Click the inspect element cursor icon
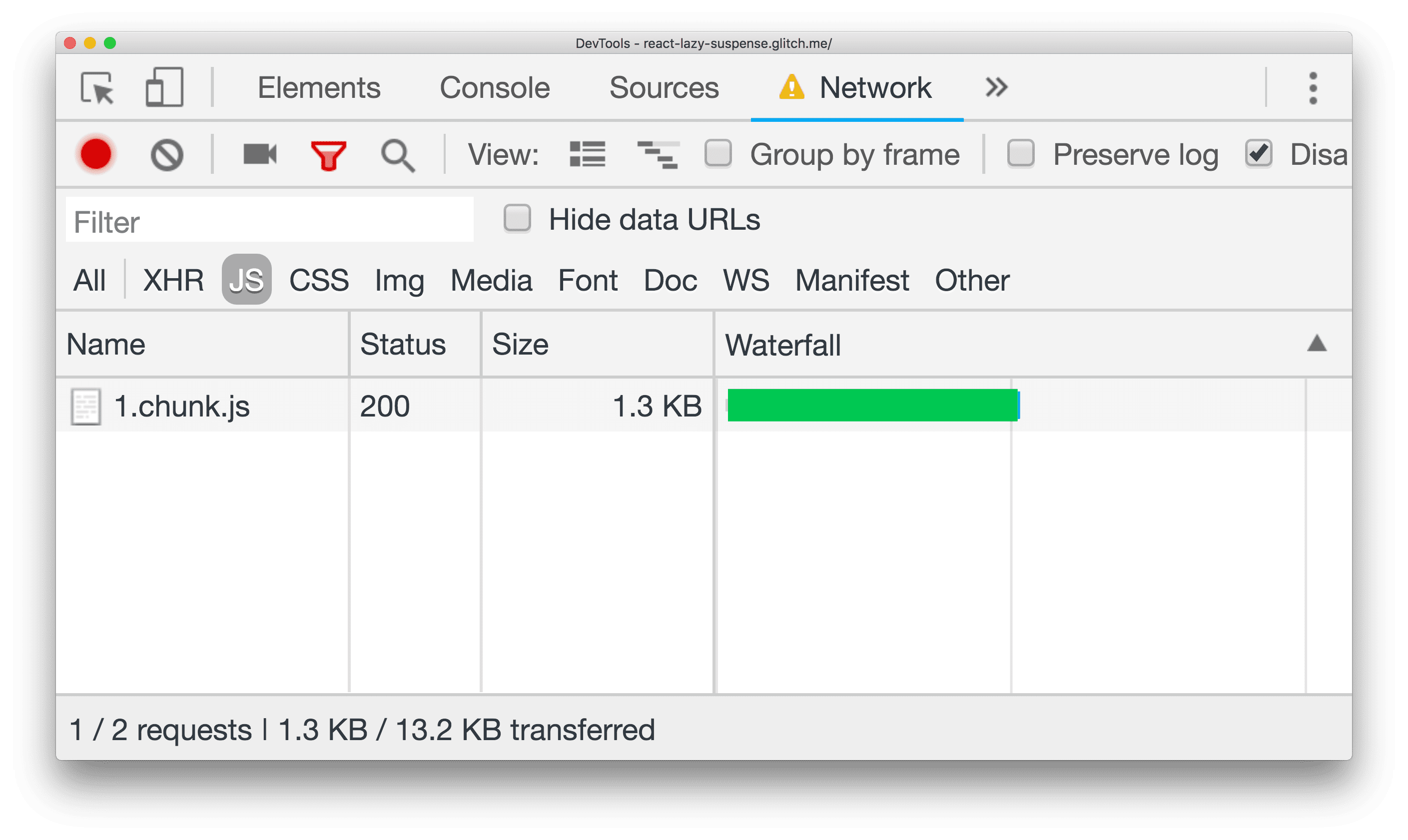This screenshot has width=1408, height=840. tap(96, 87)
